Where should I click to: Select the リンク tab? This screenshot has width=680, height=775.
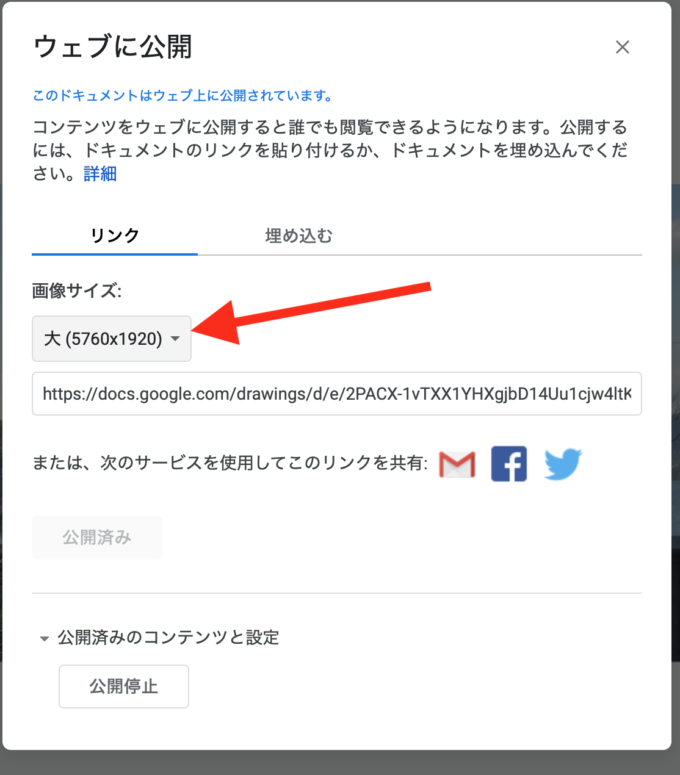pyautogui.click(x=115, y=236)
